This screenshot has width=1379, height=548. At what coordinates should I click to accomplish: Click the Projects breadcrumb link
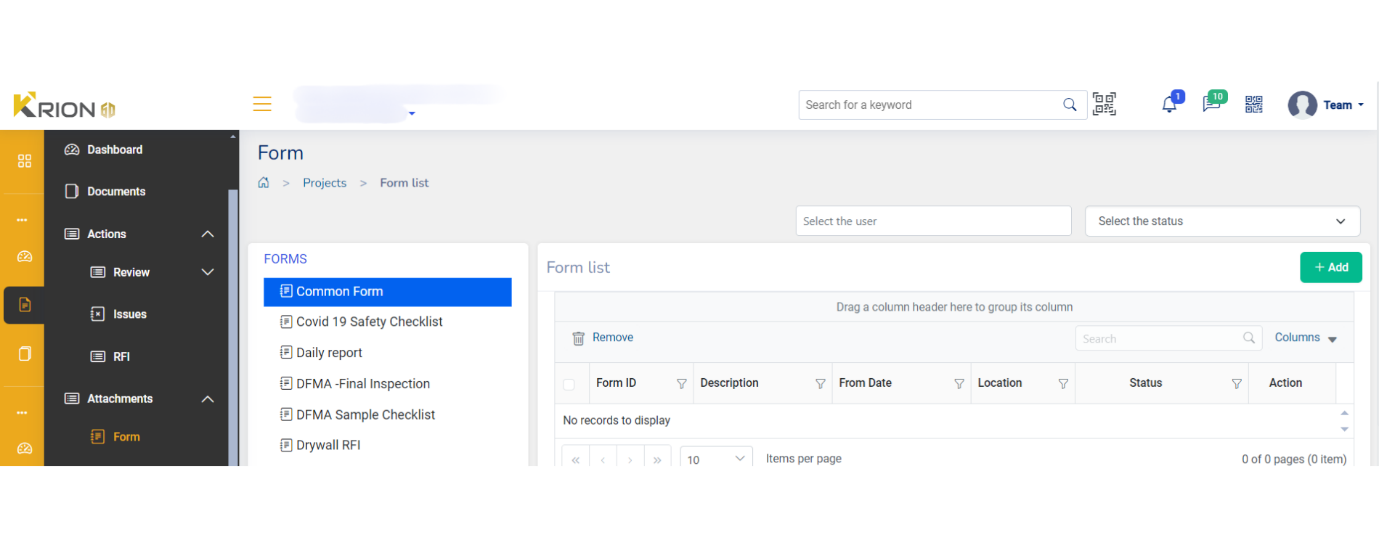[324, 183]
